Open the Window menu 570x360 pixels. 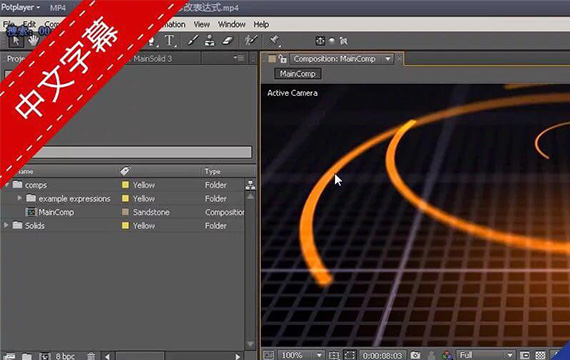232,24
